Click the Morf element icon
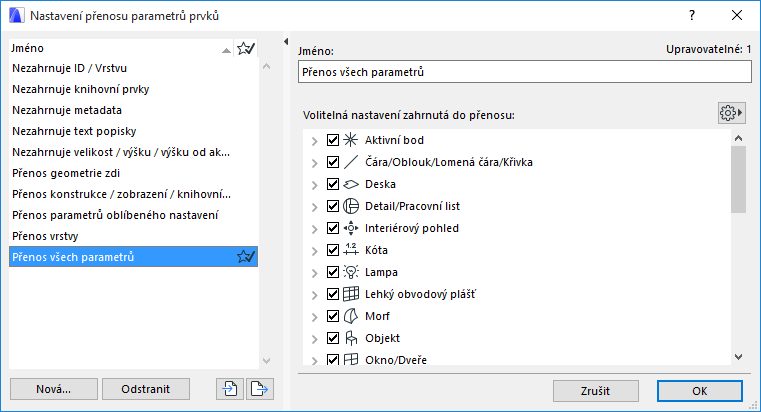The width and height of the screenshot is (761, 412). pyautogui.click(x=350, y=316)
